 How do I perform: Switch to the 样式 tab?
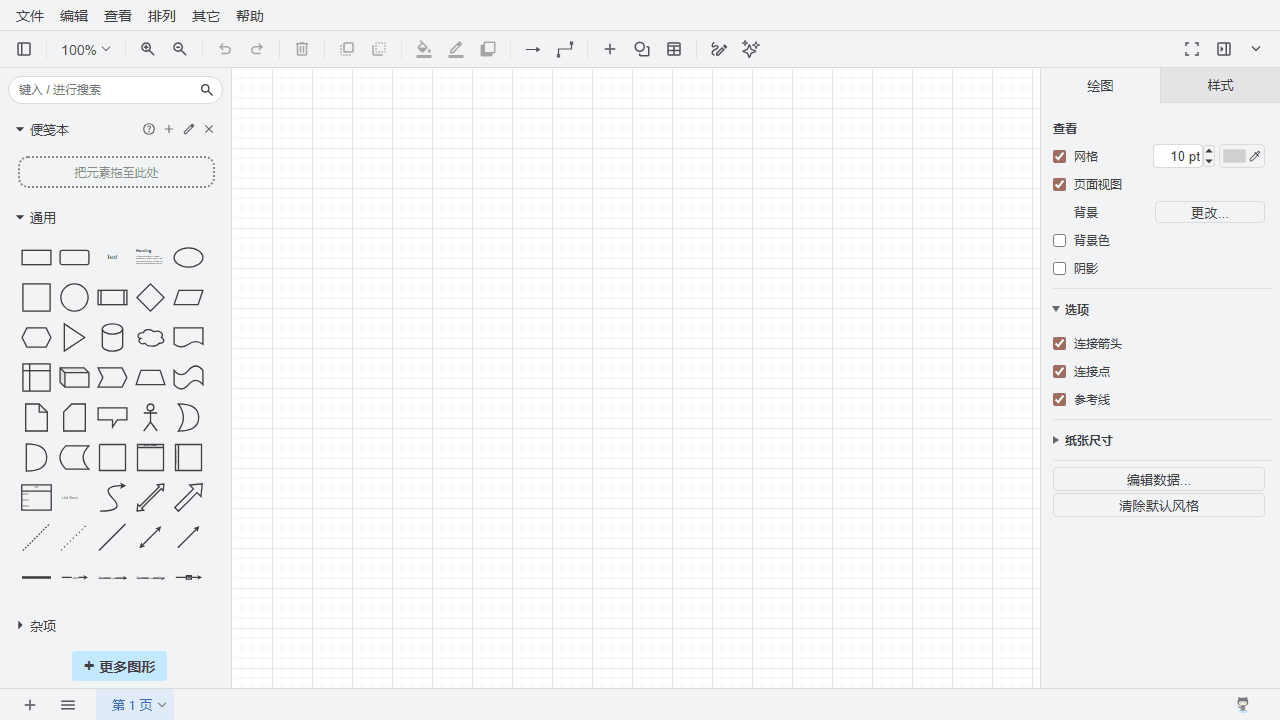[1220, 86]
